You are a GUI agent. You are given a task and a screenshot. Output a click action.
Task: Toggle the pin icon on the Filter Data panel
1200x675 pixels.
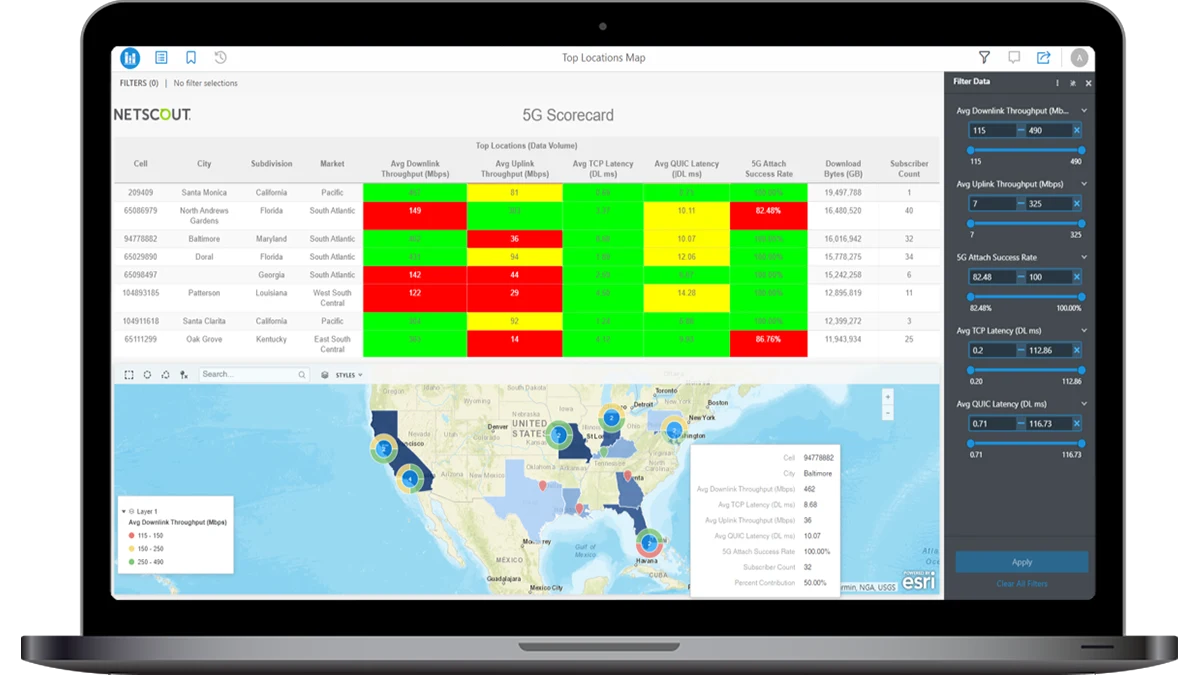coord(1071,83)
